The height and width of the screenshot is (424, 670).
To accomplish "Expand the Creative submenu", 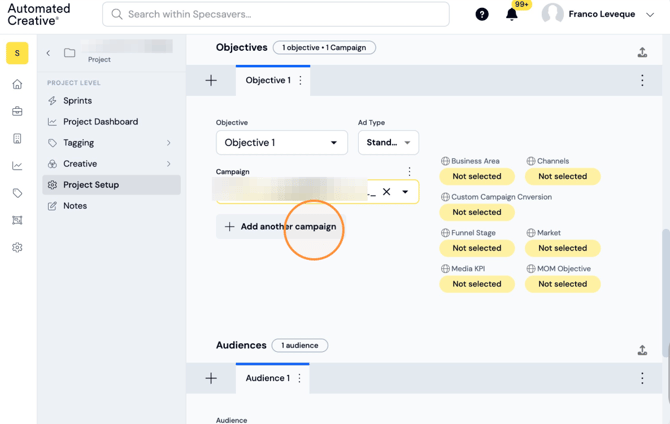I will (169, 164).
